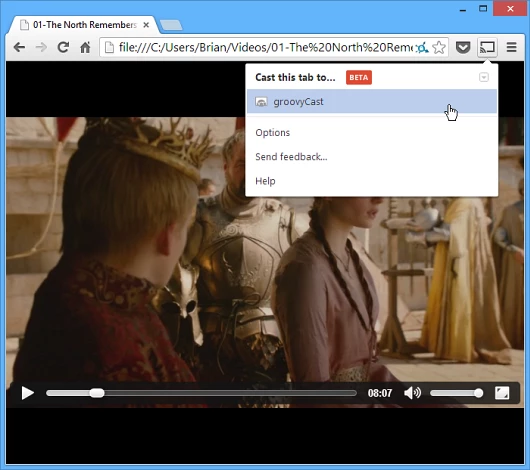Close the '01-The North Remembers' tab
The width and height of the screenshot is (530, 470).
(x=146, y=25)
